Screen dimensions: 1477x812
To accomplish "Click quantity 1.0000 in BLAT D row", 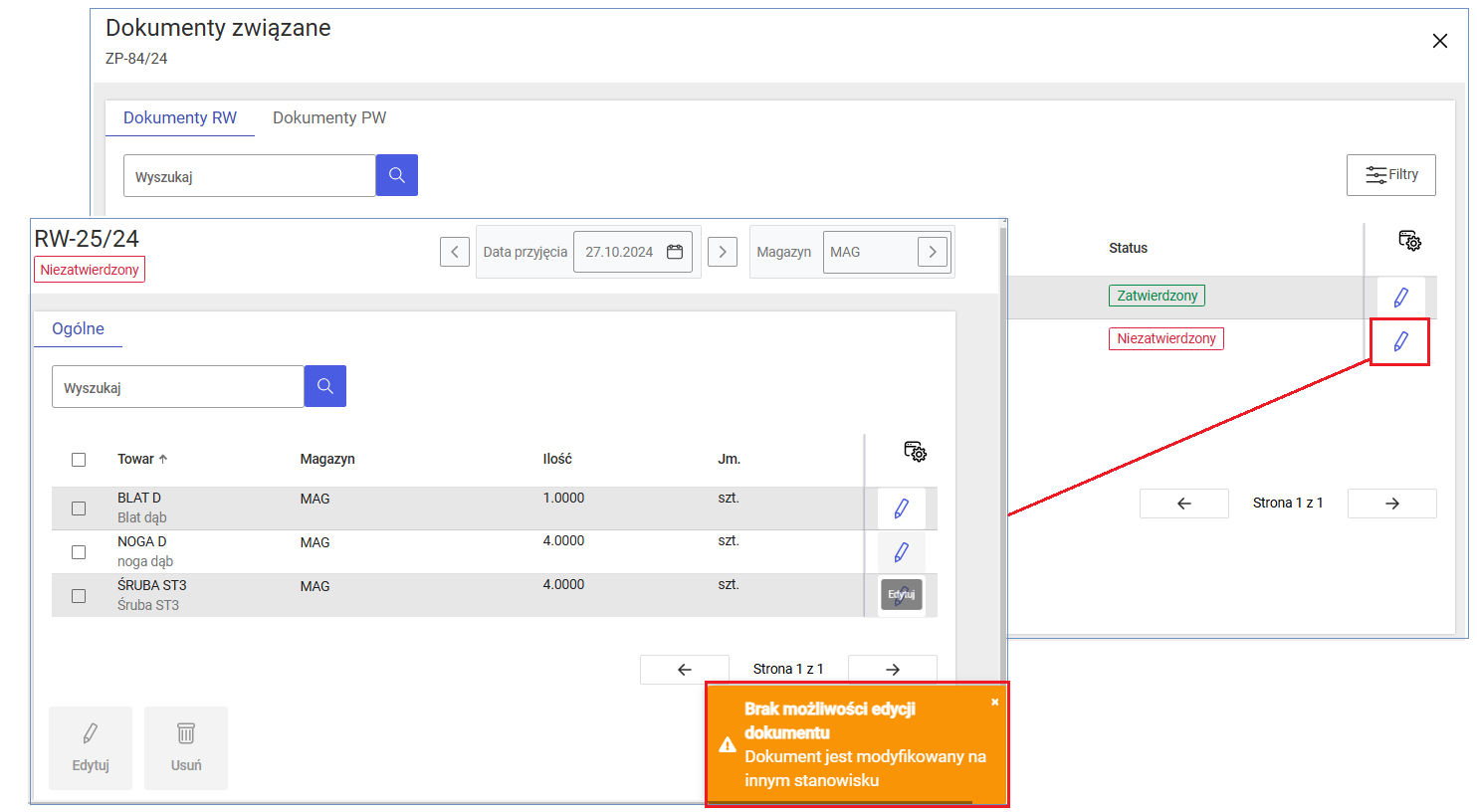I will point(563,498).
